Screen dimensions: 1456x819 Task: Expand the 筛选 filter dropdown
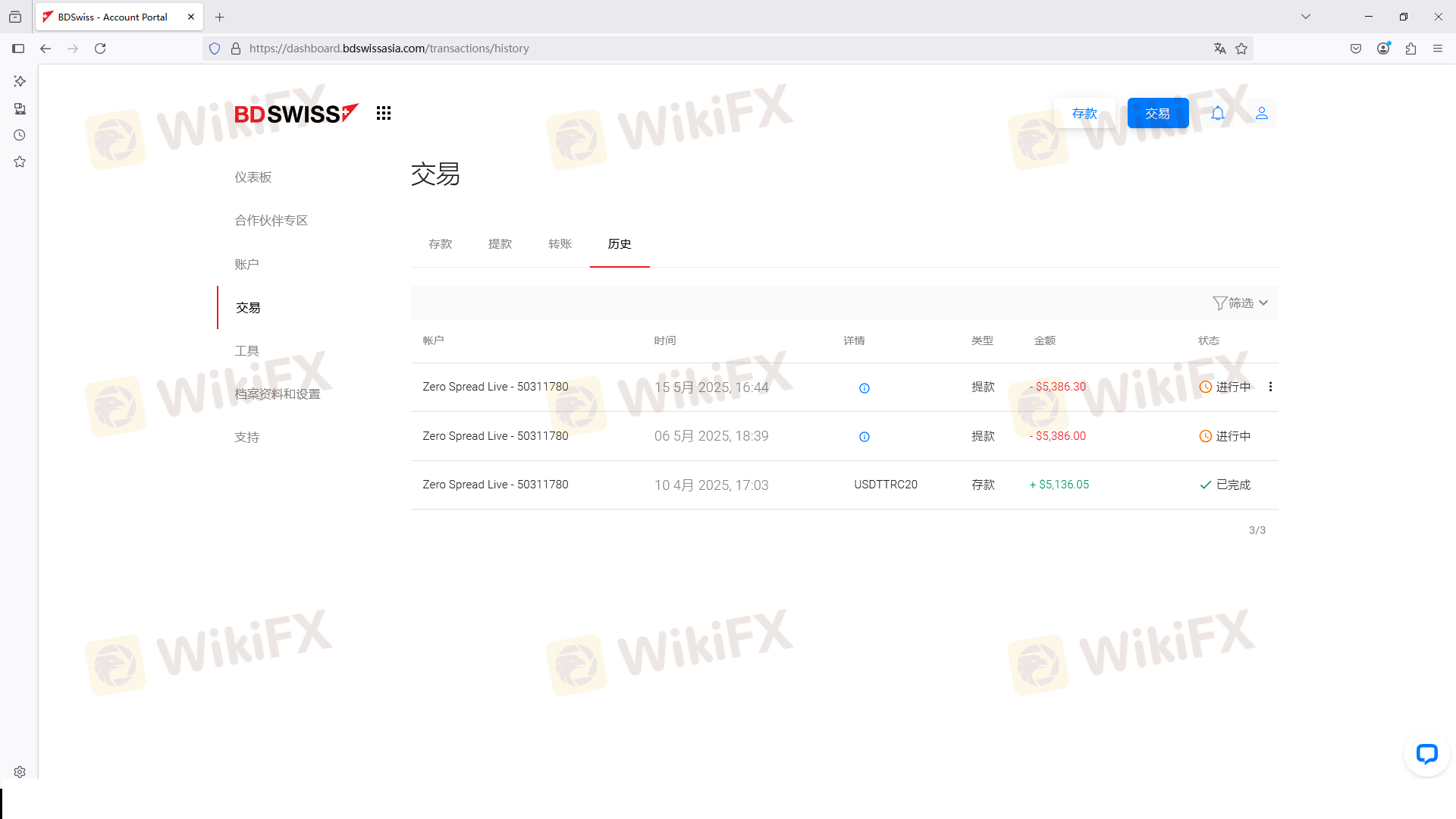1241,303
